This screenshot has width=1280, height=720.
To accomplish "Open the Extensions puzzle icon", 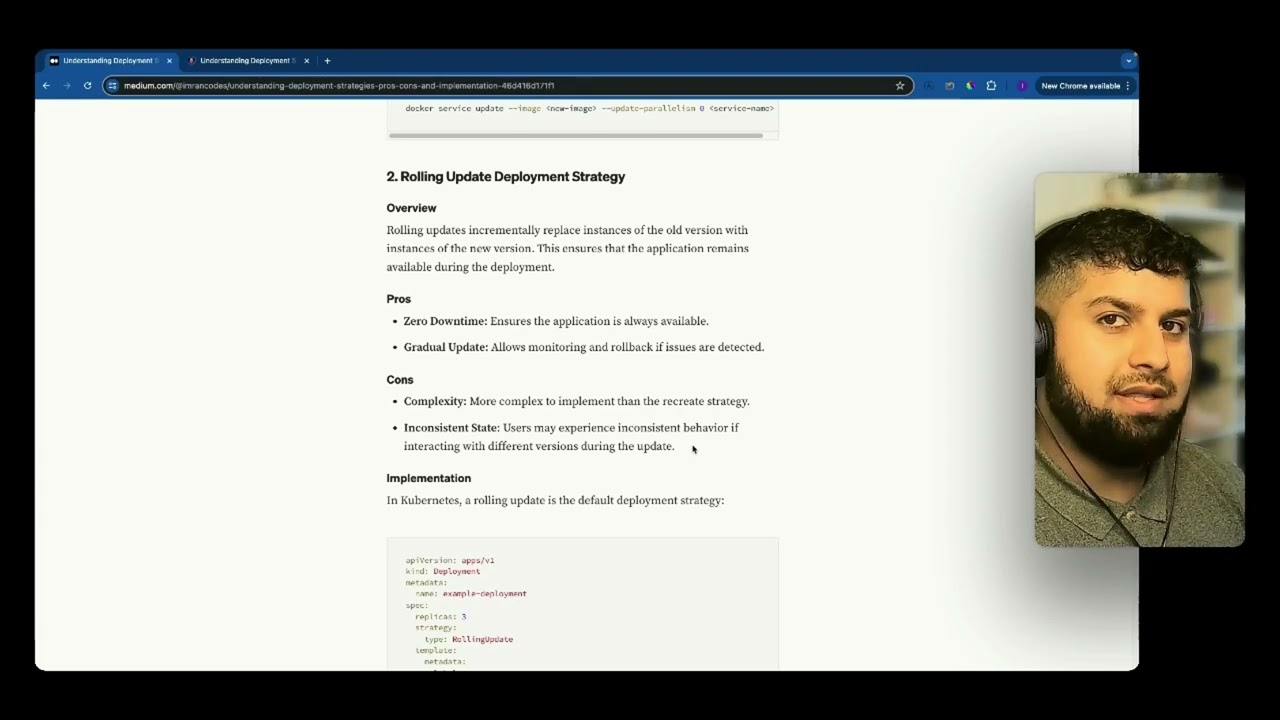I will (x=991, y=86).
